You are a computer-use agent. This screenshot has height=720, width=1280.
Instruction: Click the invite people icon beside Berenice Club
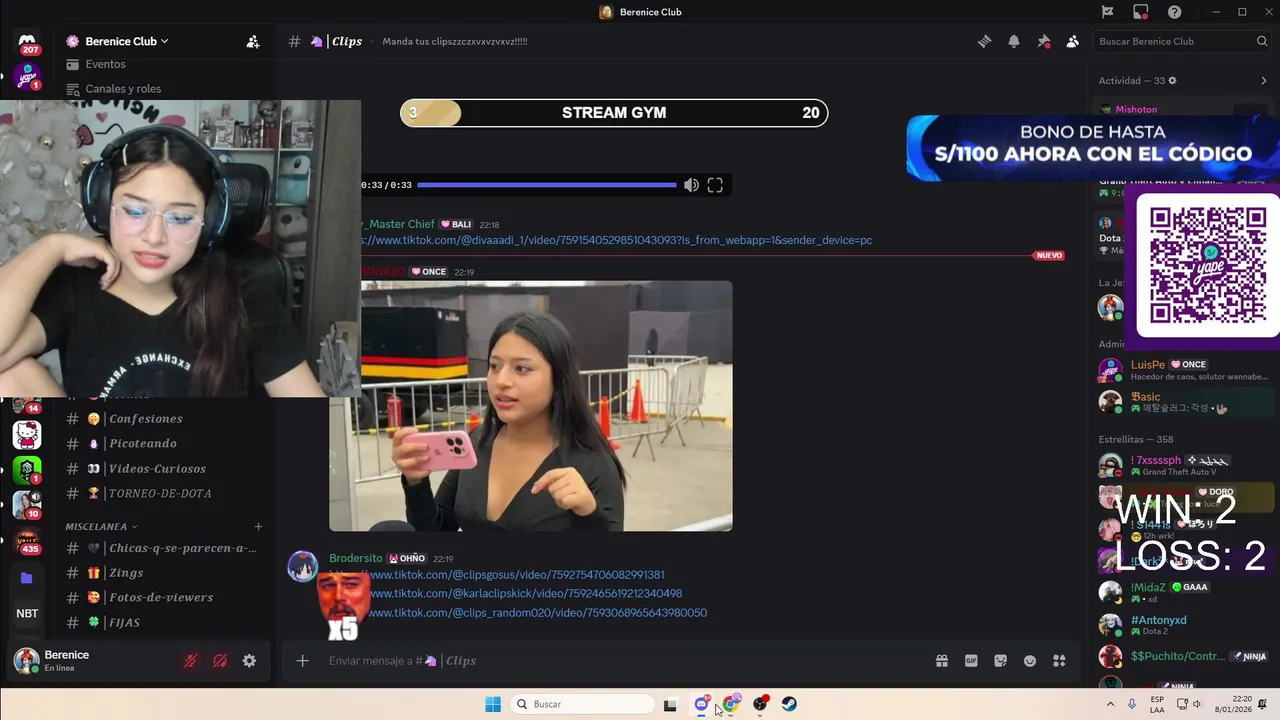tap(253, 41)
